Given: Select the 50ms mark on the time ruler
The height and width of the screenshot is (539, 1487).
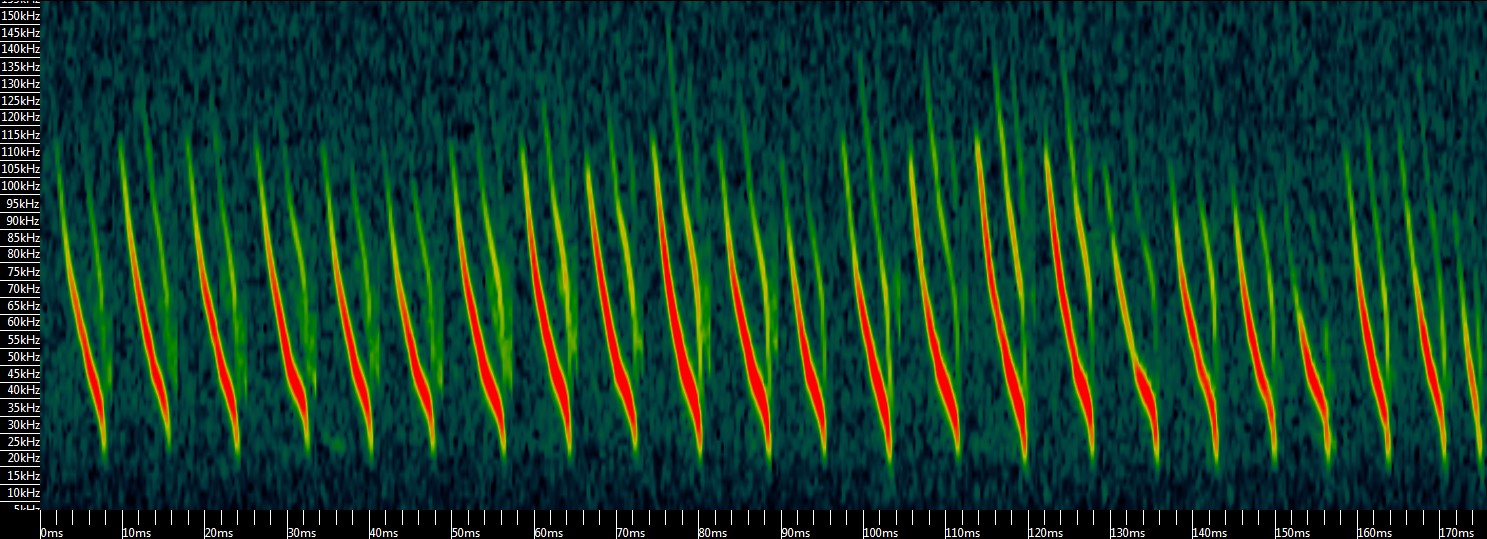Looking at the screenshot, I should [x=465, y=533].
